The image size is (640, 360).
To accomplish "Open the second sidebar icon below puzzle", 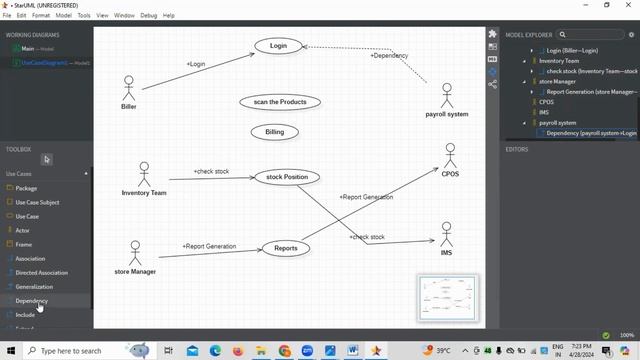I will click(x=493, y=47).
